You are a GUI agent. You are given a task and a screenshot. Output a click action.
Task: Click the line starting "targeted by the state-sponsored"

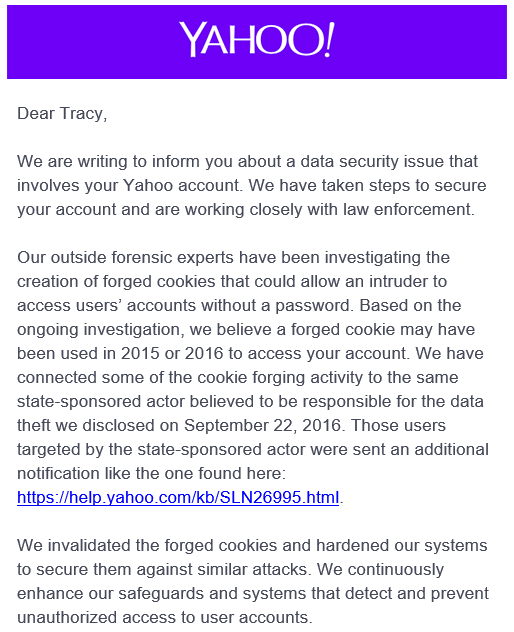coord(253,449)
